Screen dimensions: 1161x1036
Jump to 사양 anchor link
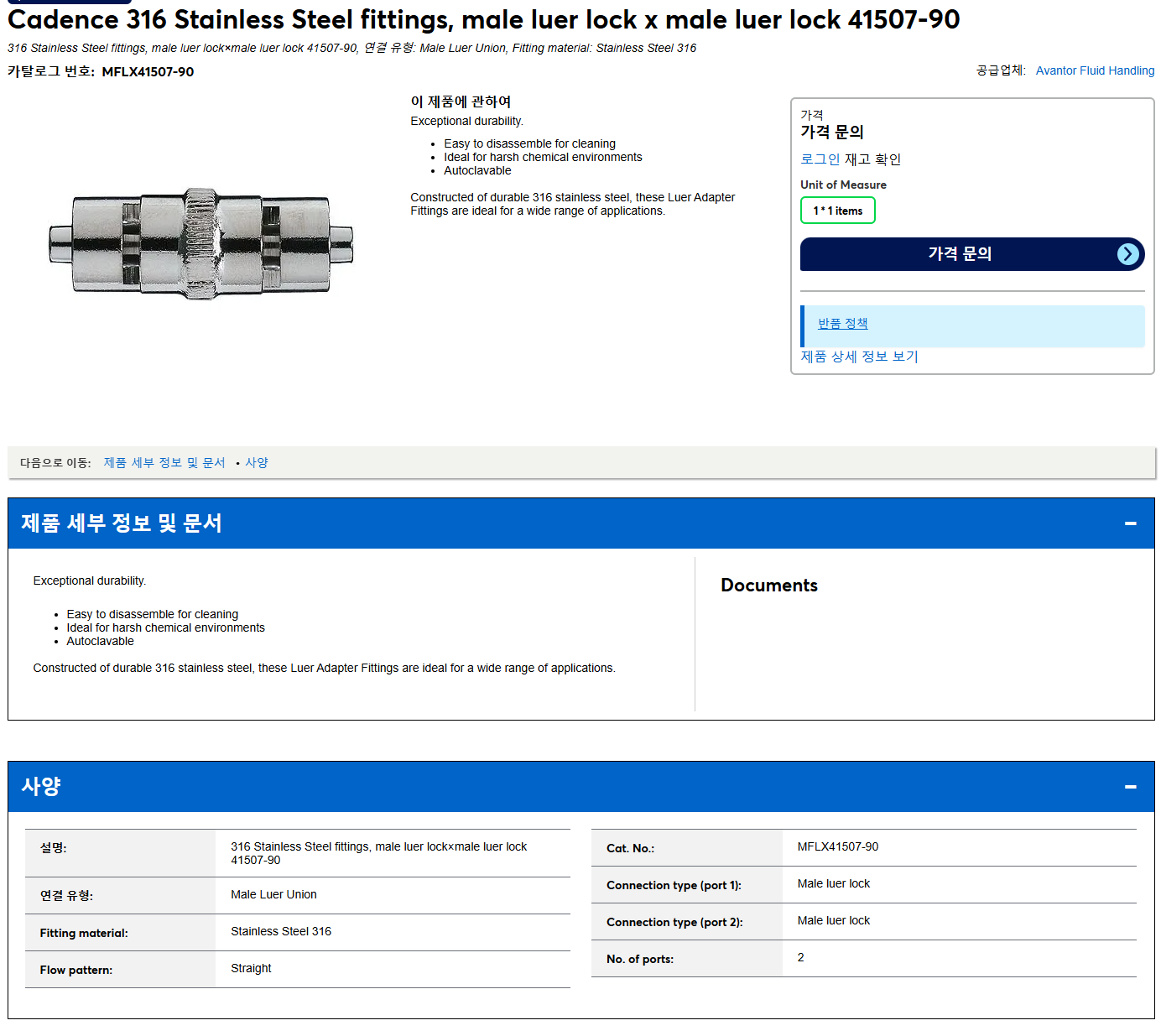coord(257,463)
